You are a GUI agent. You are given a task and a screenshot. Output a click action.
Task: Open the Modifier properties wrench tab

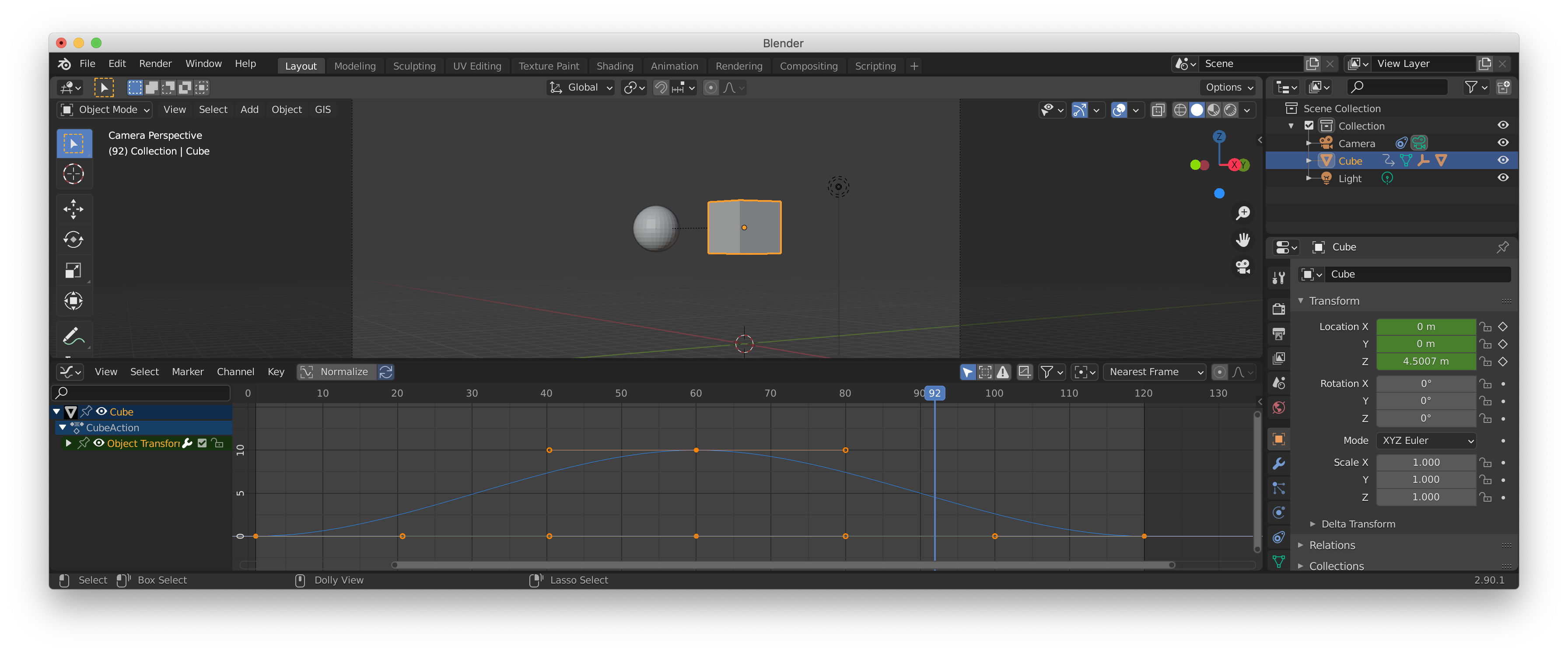(1278, 464)
